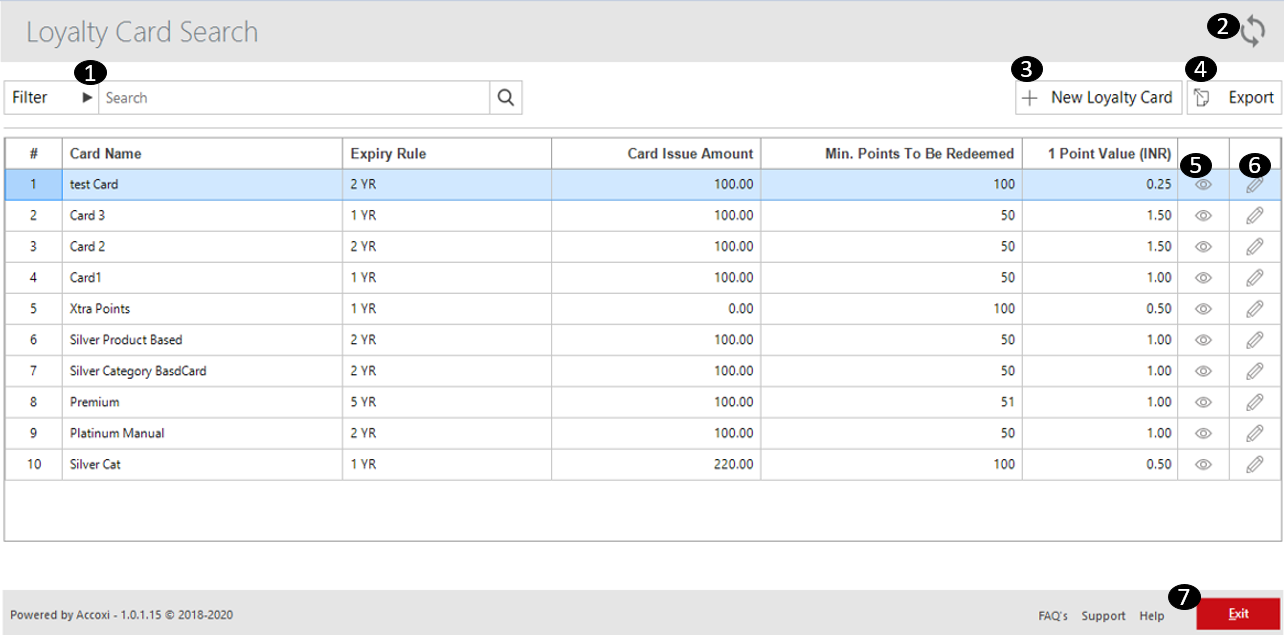
Task: Edit the Xtra Points card
Action: [1255, 309]
